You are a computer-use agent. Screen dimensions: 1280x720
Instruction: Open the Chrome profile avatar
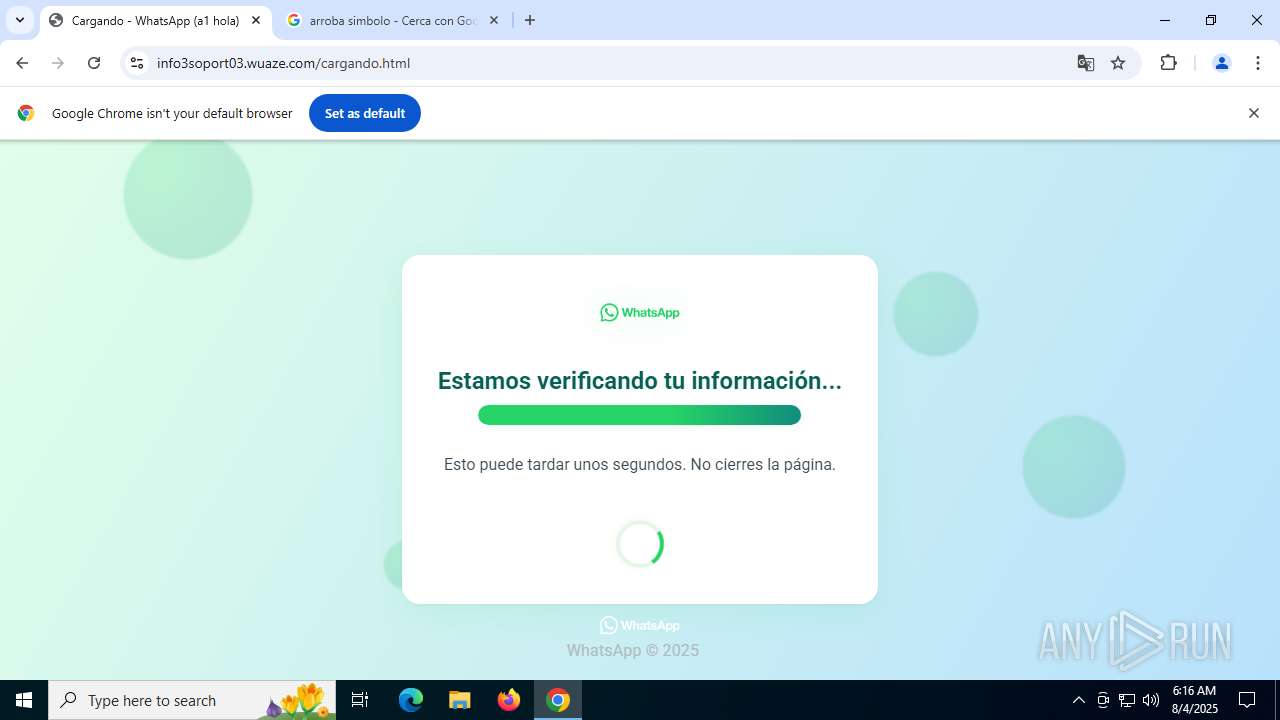pos(1221,63)
